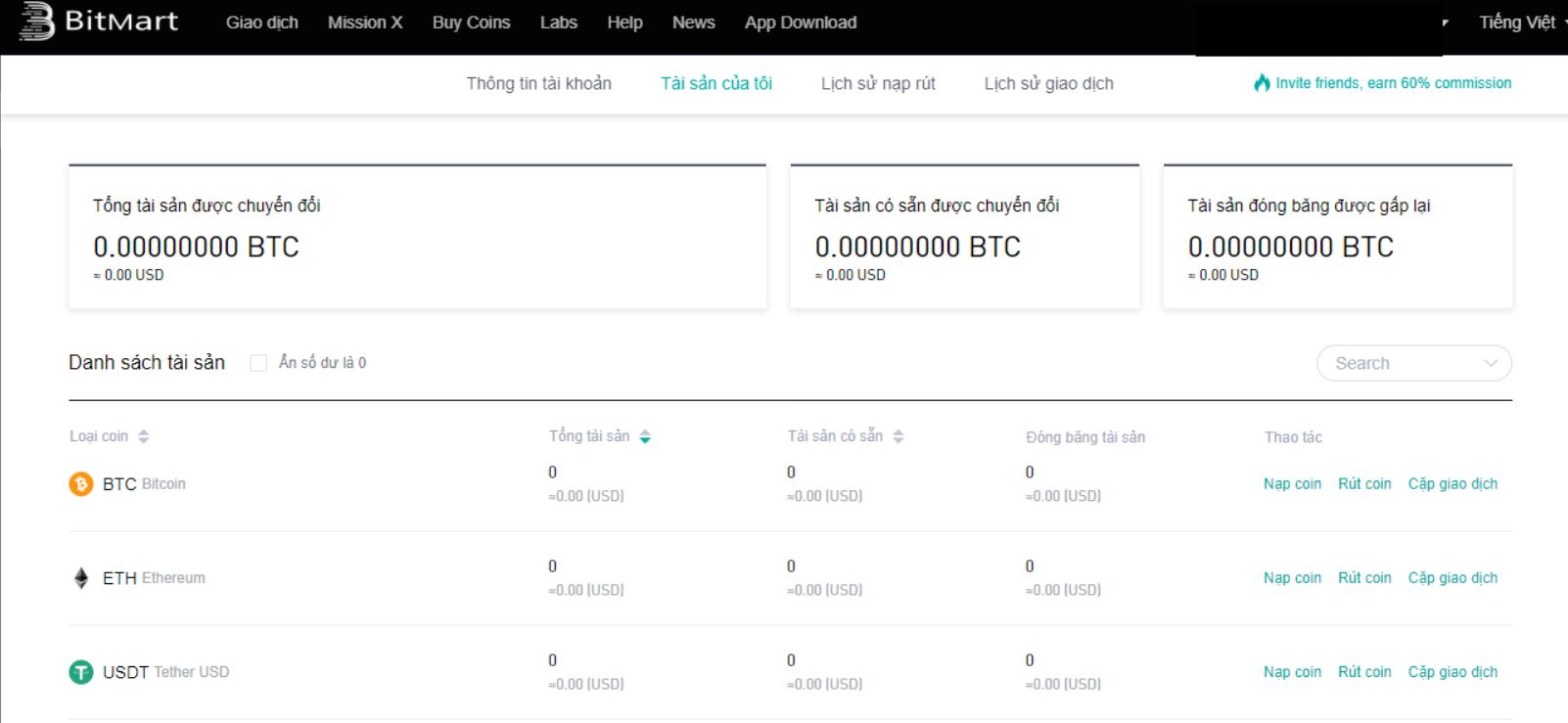Open the Help menu item
Image resolution: width=1568 pixels, height=723 pixels.
[x=624, y=23]
